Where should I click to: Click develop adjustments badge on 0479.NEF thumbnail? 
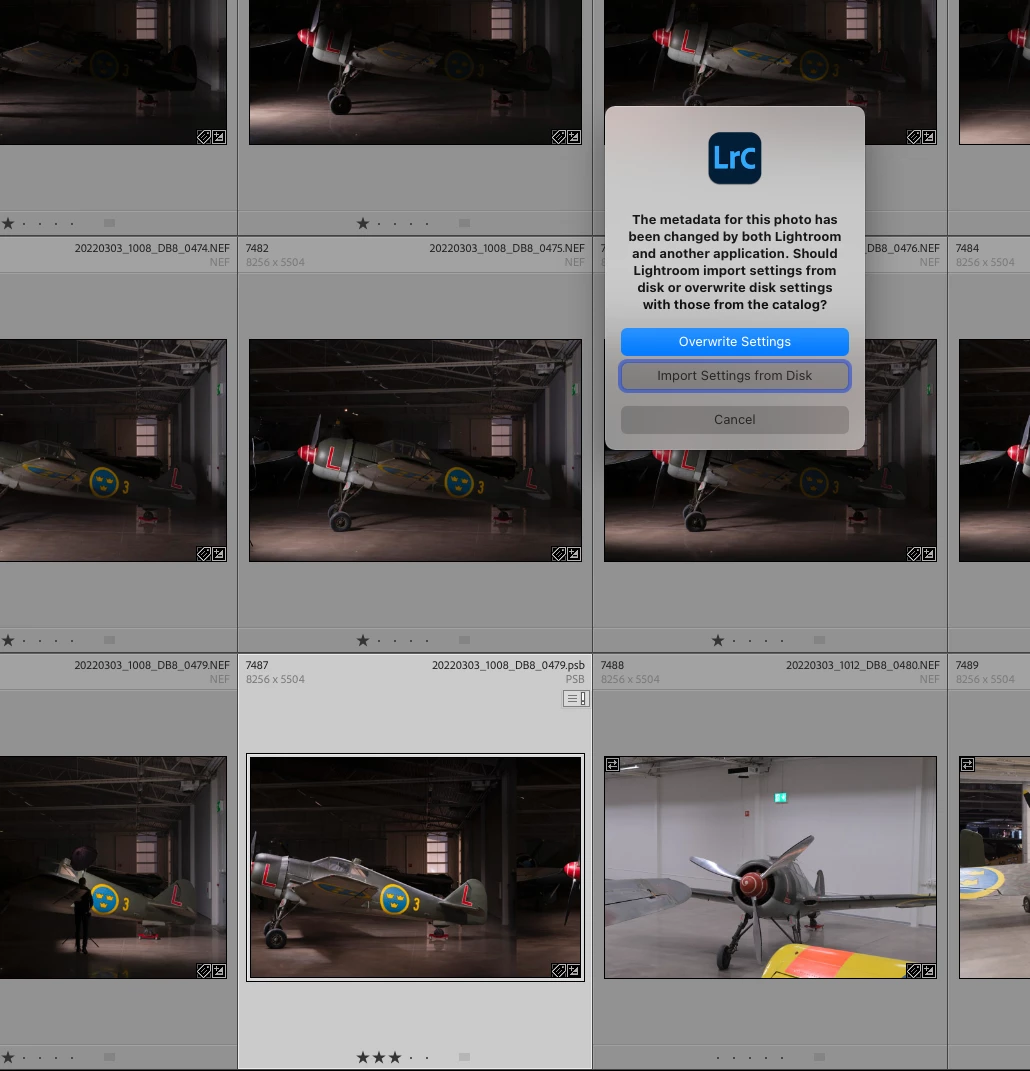click(x=219, y=971)
